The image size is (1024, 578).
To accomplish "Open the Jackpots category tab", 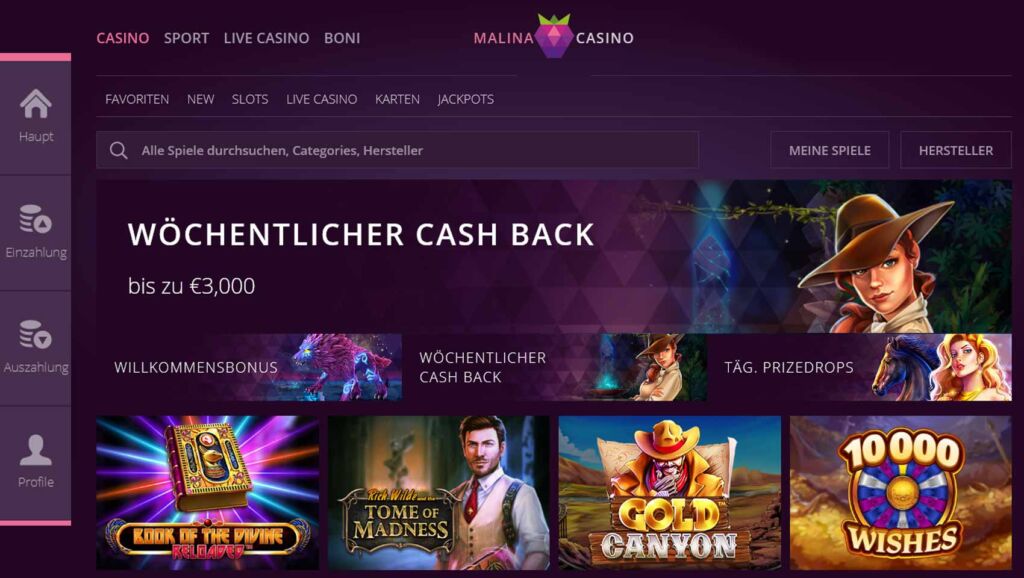I will [x=466, y=99].
